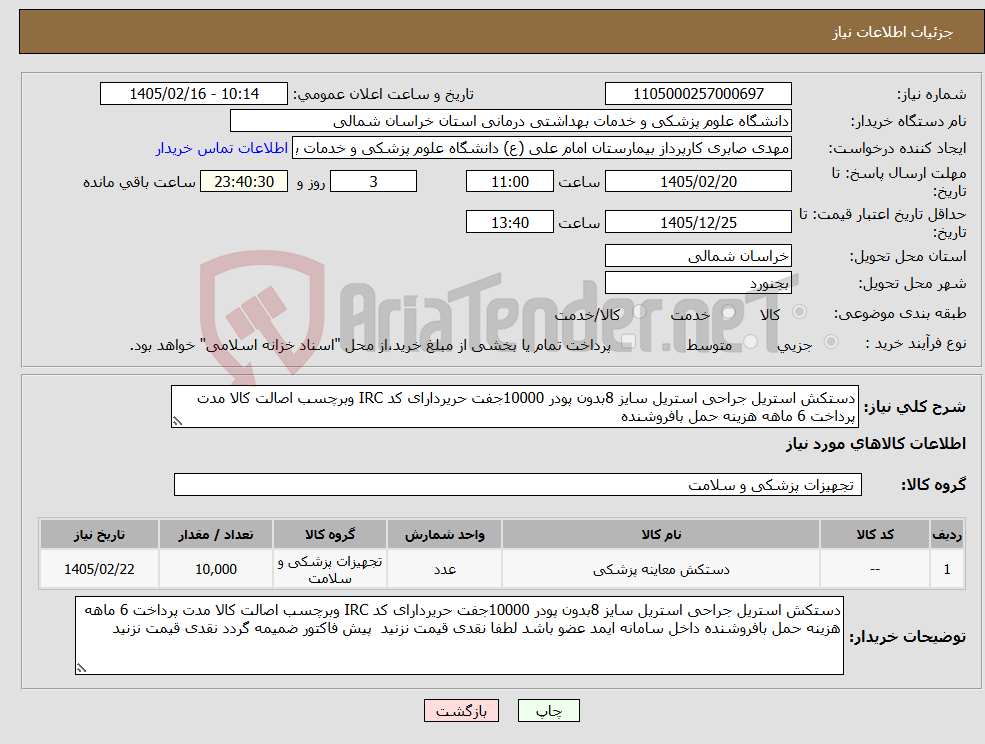Viewport: 985px width, 744px height.
Task: Click the remaining days field showing 3
Action: click(x=373, y=182)
